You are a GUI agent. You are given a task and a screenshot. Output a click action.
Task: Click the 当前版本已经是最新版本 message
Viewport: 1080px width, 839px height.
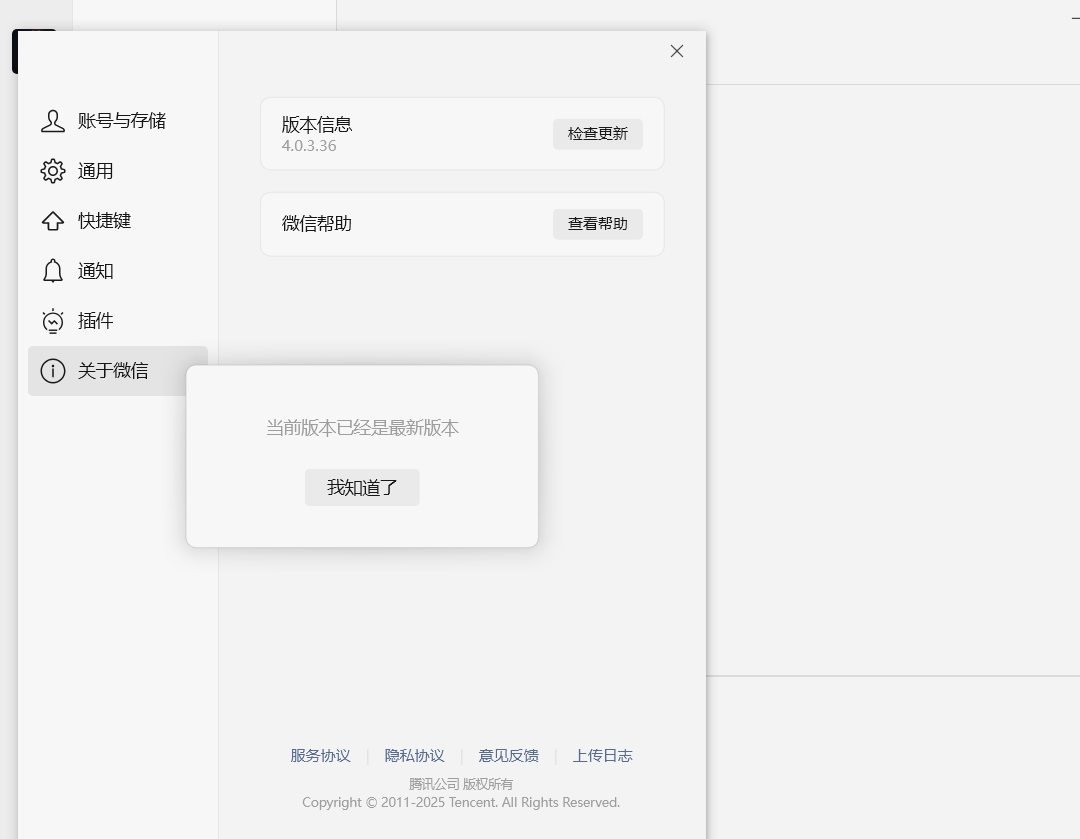(362, 428)
